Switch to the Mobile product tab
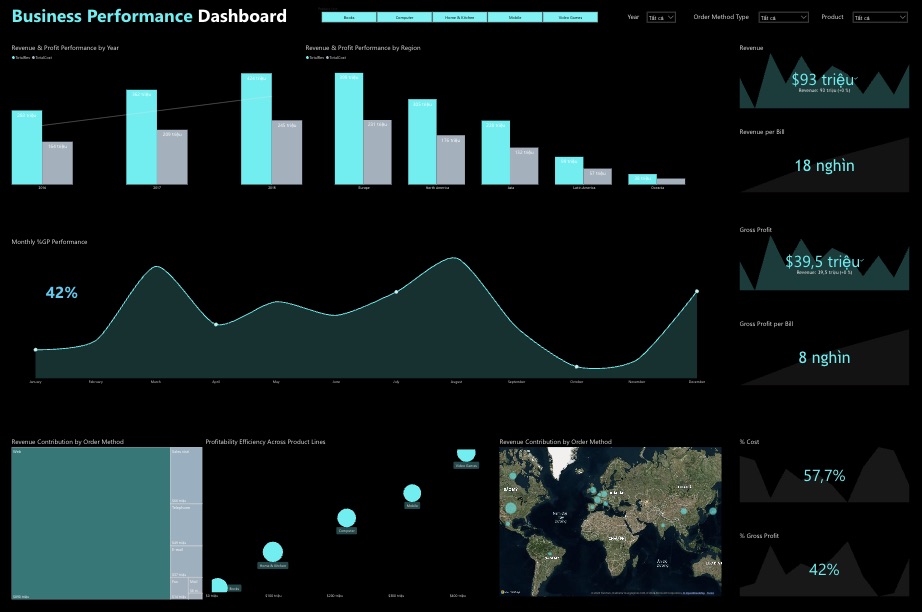This screenshot has width=922, height=612. point(515,17)
